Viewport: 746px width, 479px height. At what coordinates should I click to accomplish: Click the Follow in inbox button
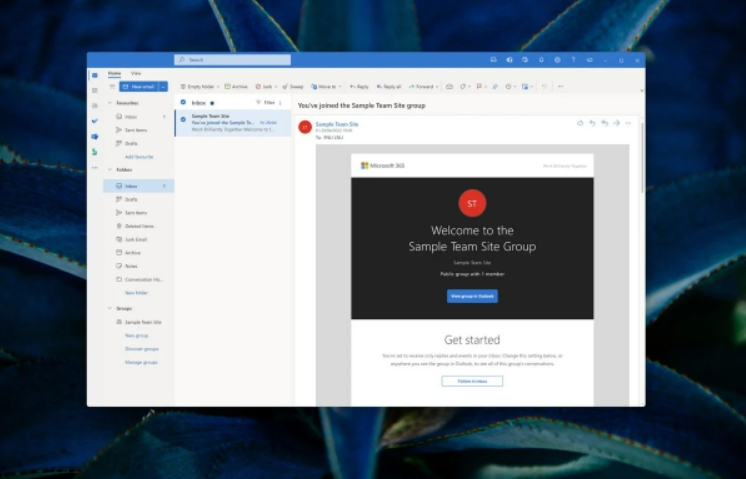click(x=472, y=381)
